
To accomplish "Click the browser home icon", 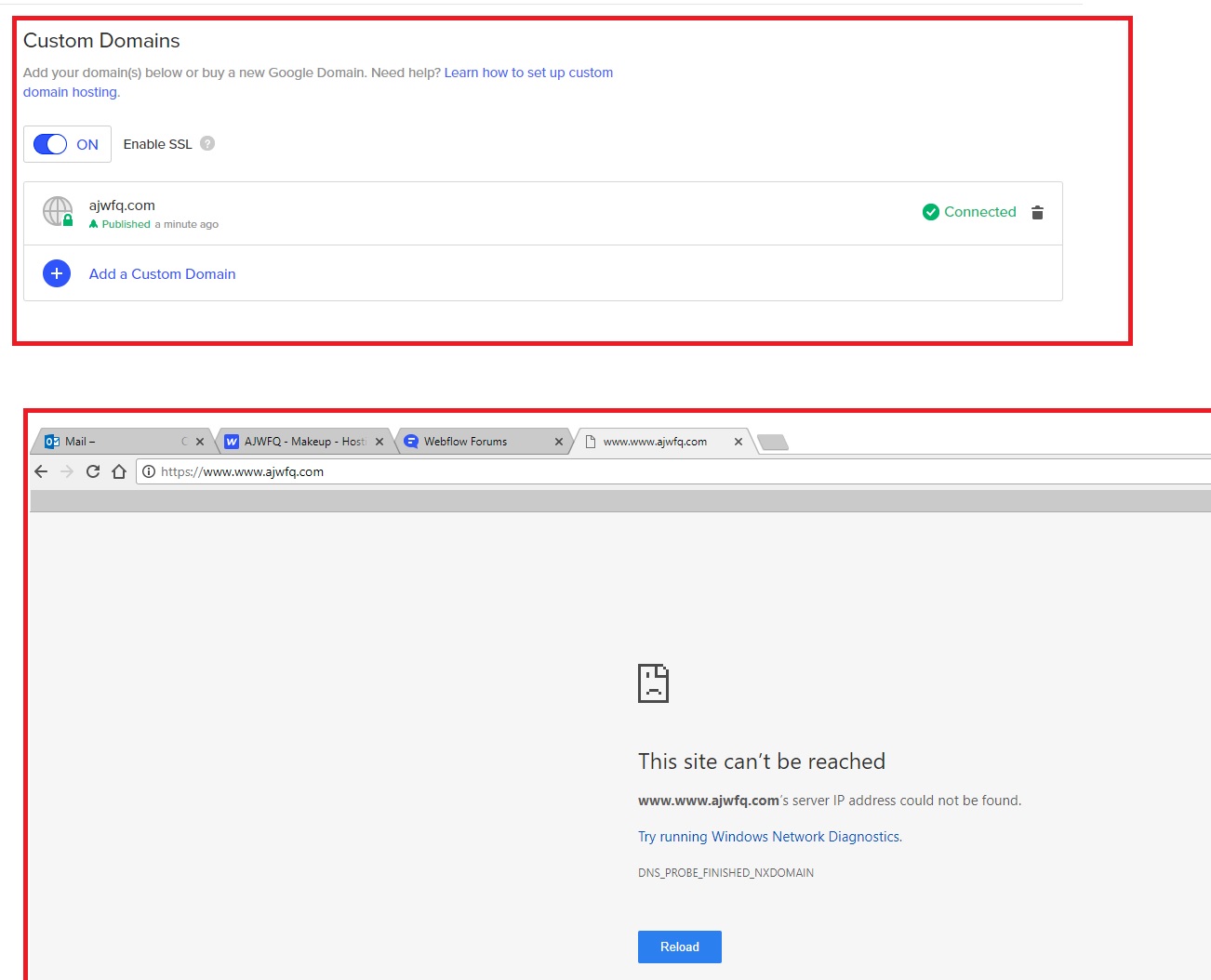I will pyautogui.click(x=119, y=471).
